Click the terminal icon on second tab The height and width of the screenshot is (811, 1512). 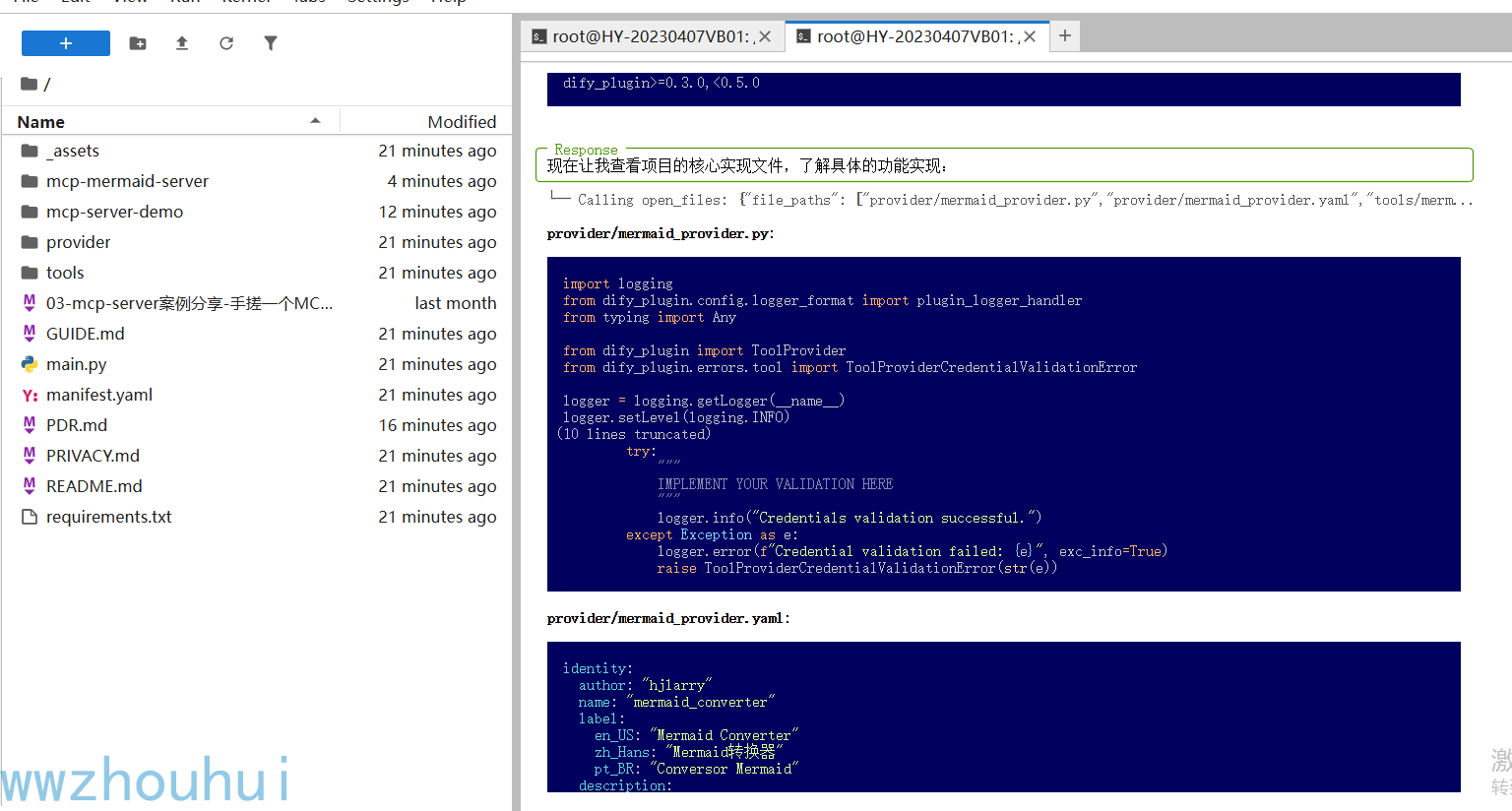804,36
